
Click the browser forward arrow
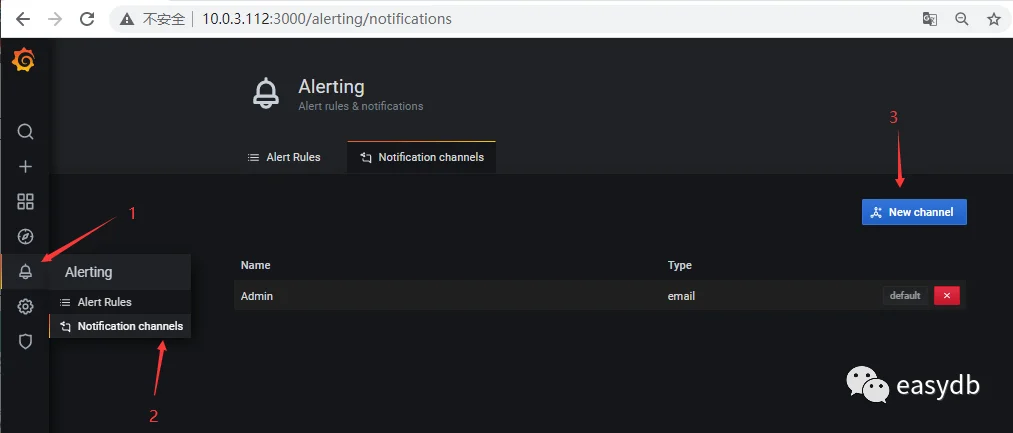[55, 19]
